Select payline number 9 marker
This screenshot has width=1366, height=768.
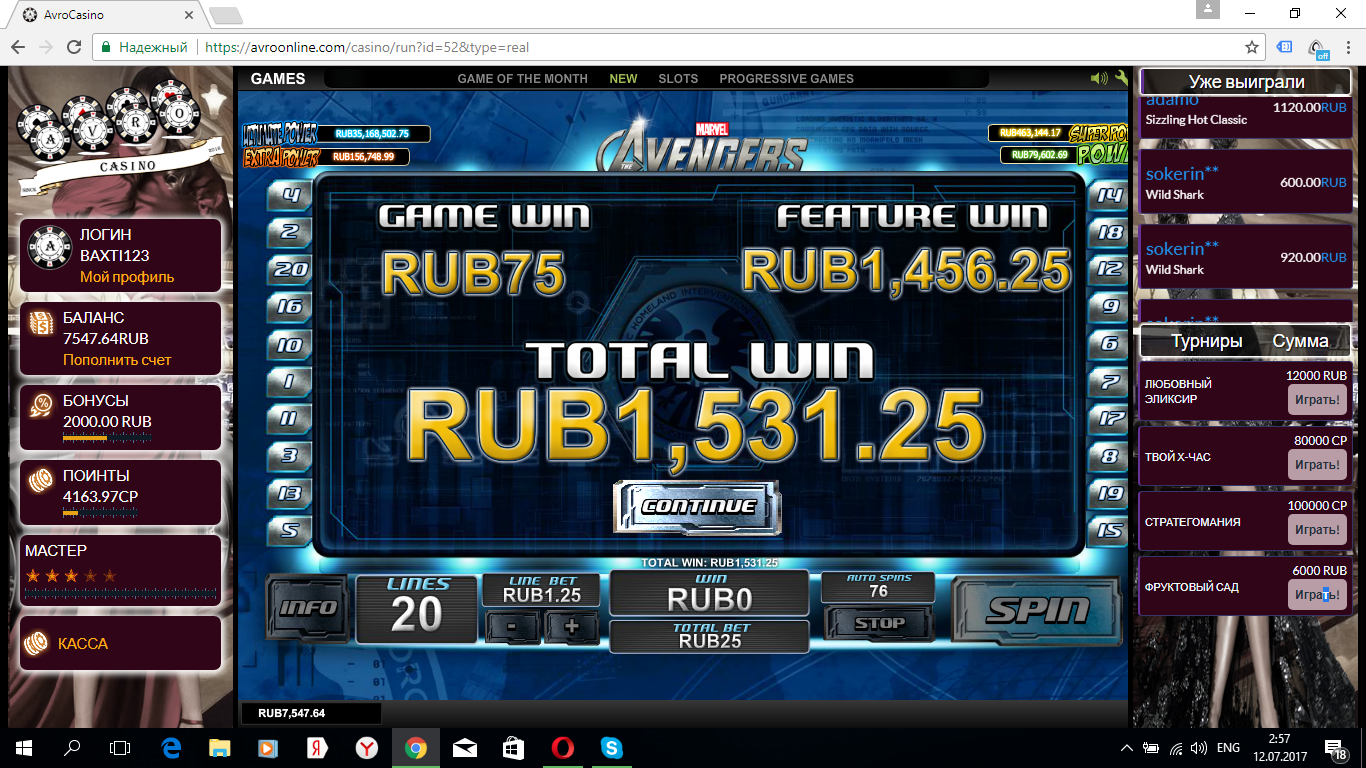(1110, 307)
